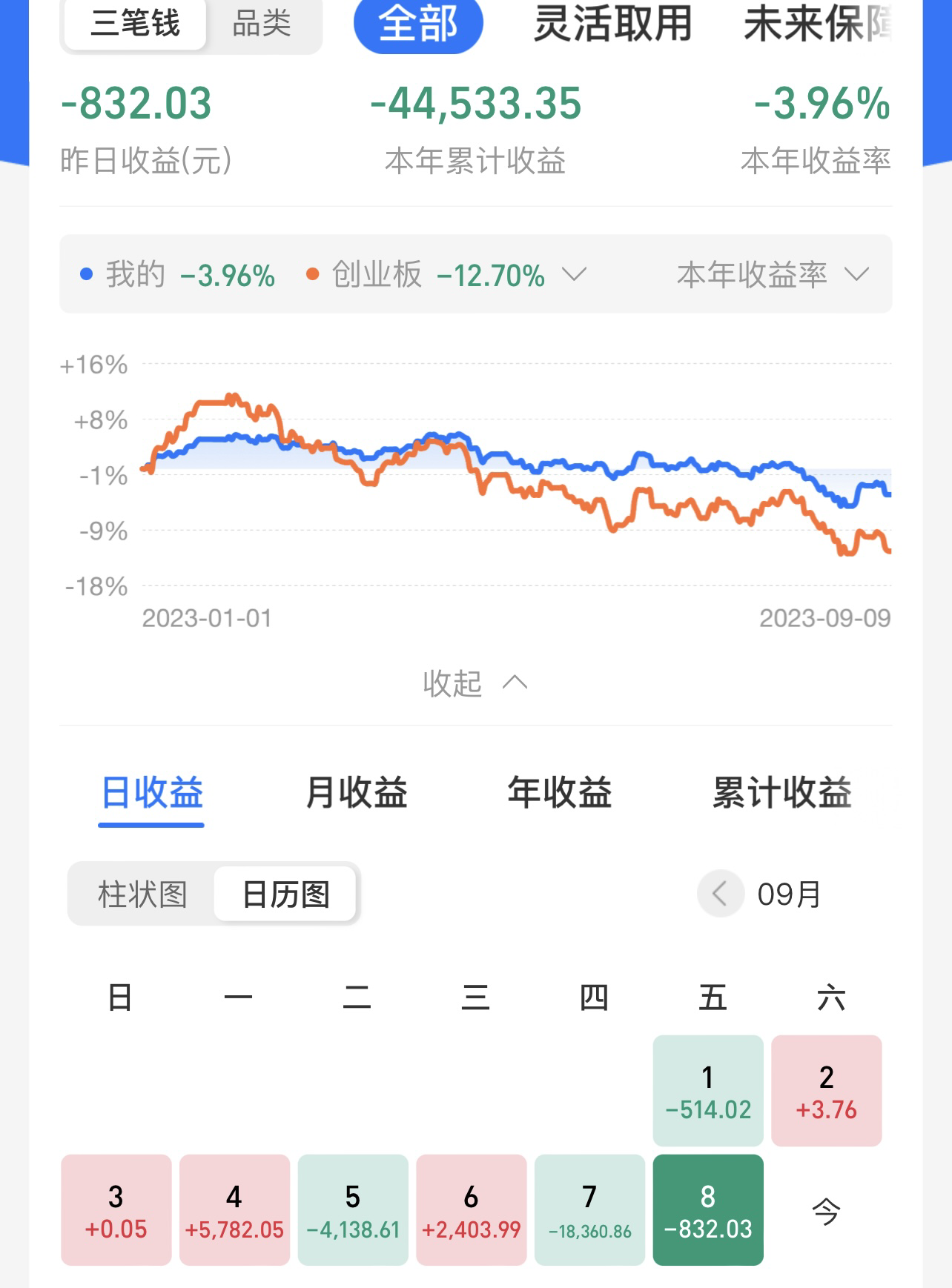The width and height of the screenshot is (952, 1288).
Task: Open the 年收益 tab
Action: pos(560,792)
